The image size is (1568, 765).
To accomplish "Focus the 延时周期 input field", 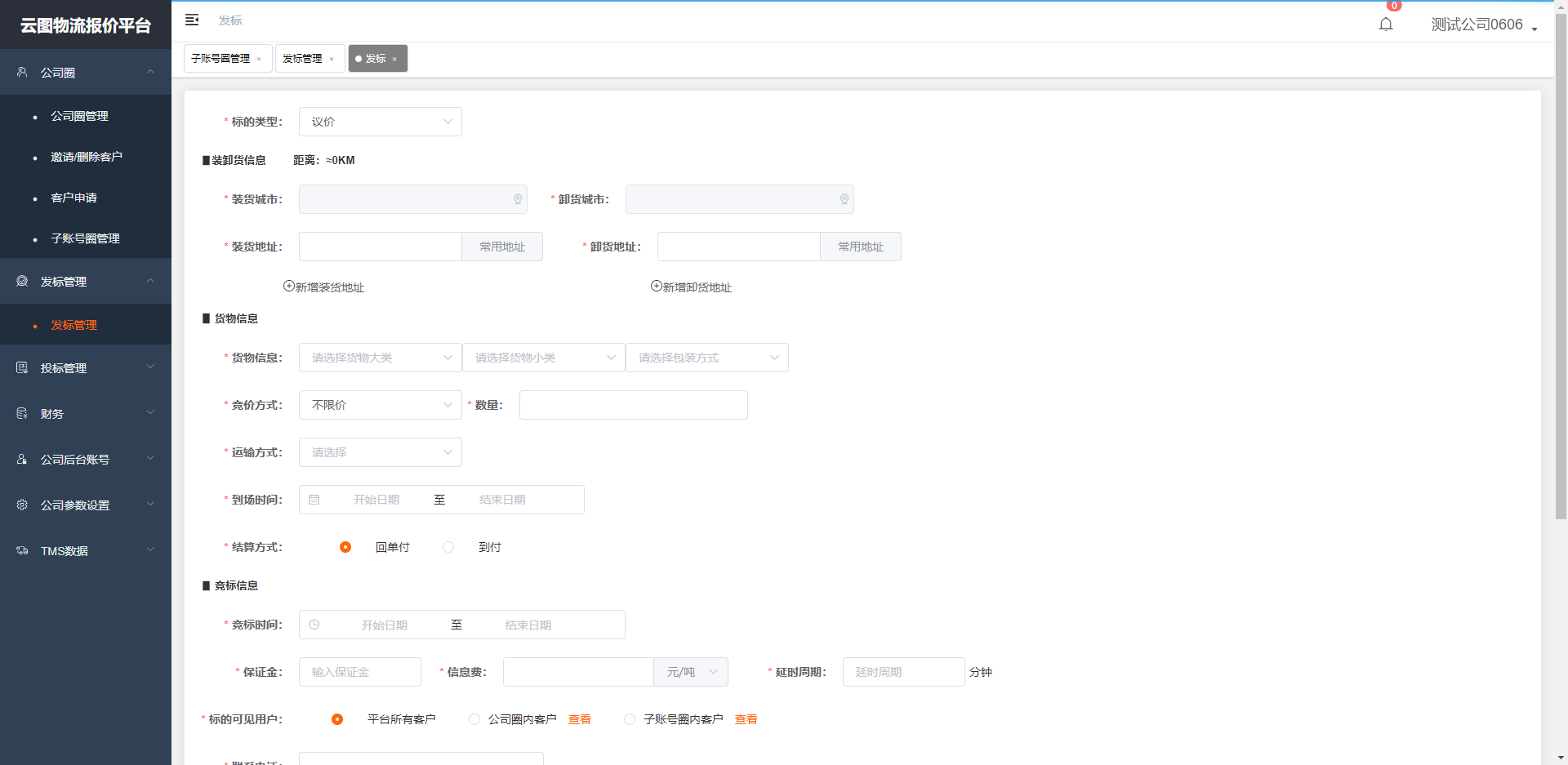I will (904, 672).
